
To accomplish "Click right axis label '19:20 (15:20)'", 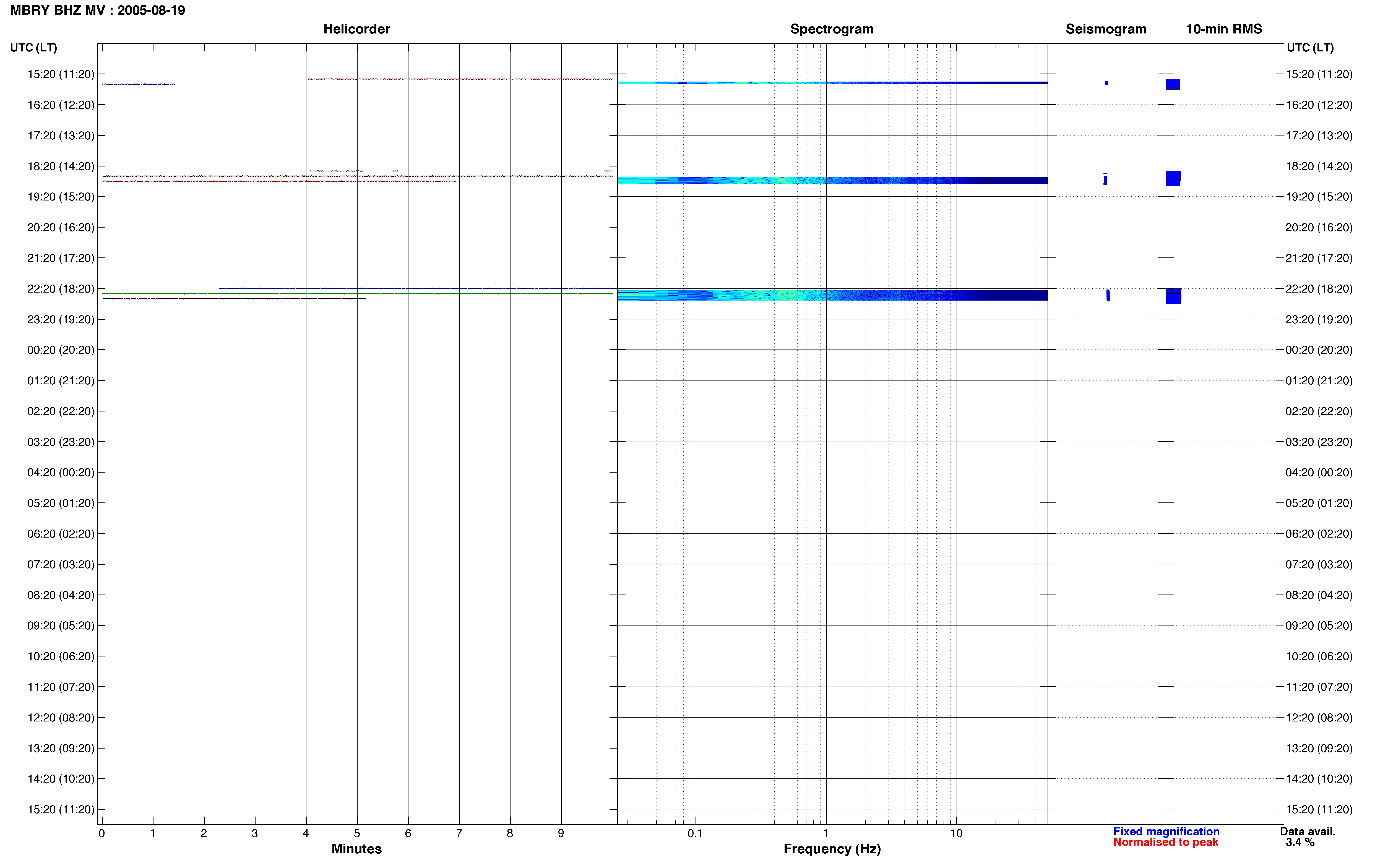I will [x=1319, y=197].
